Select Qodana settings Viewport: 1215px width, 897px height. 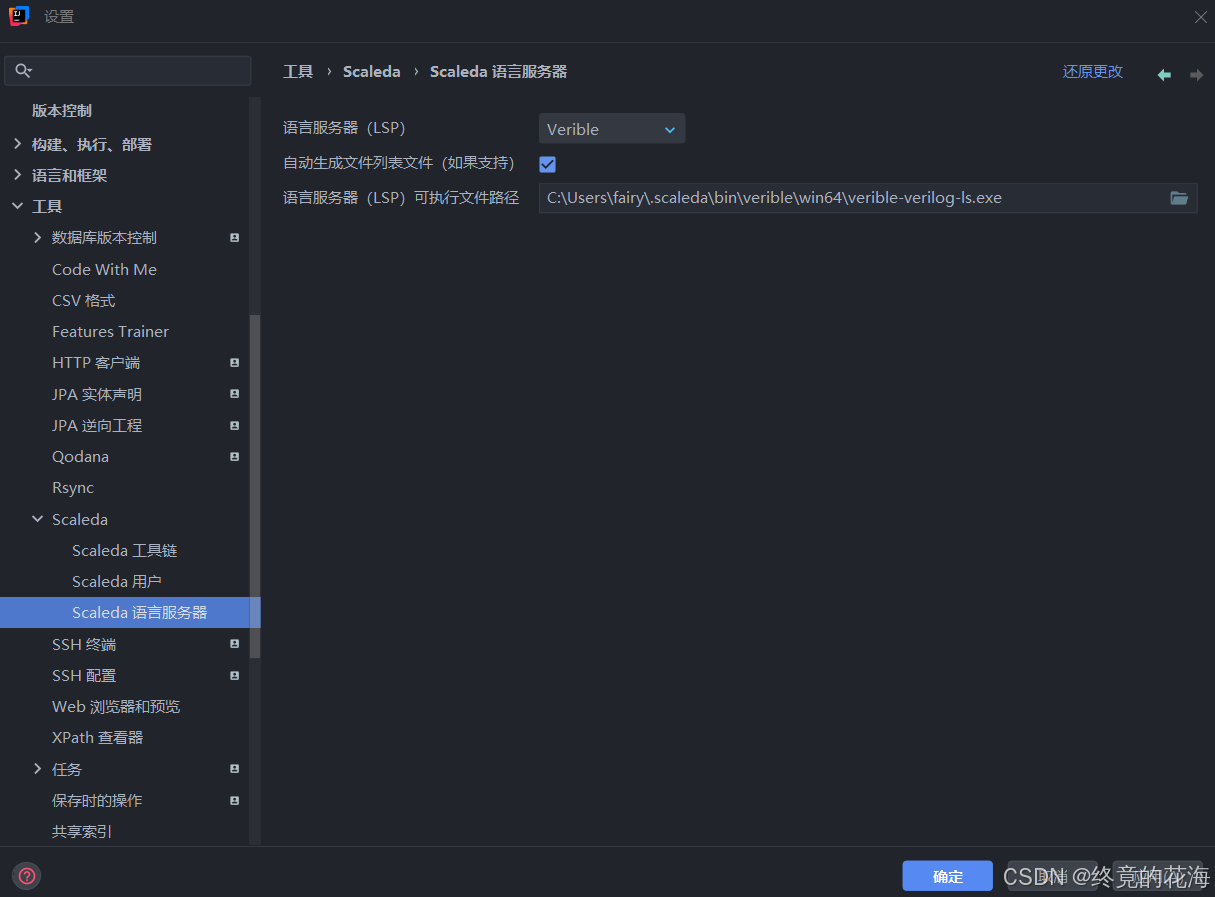tap(80, 456)
